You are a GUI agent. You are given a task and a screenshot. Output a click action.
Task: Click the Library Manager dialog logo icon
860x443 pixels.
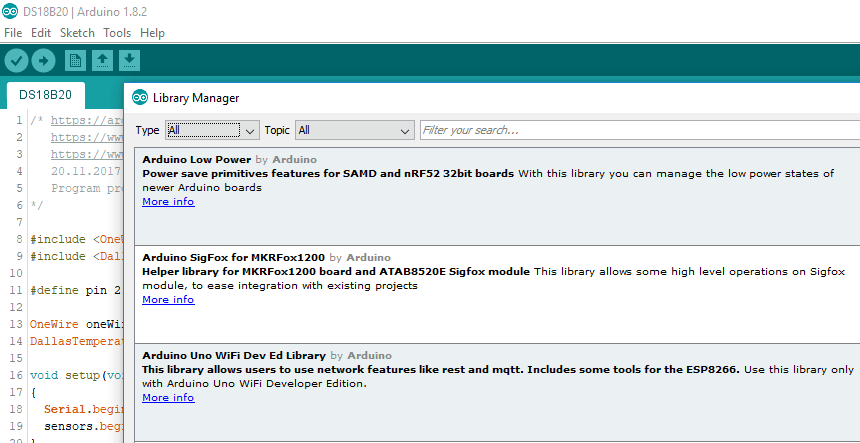(x=140, y=98)
